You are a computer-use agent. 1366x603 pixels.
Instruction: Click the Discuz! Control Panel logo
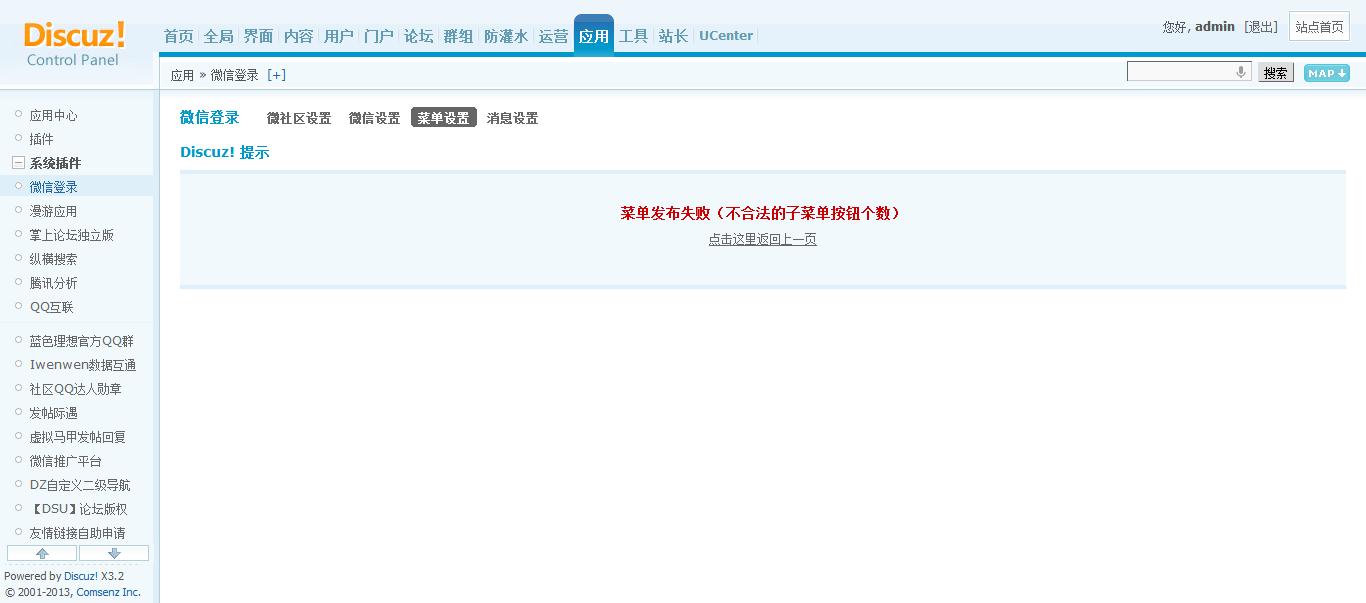coord(75,45)
